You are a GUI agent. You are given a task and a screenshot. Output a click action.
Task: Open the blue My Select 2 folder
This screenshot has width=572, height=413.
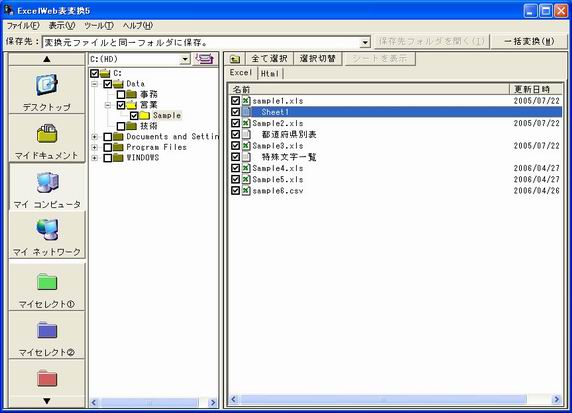point(47,330)
